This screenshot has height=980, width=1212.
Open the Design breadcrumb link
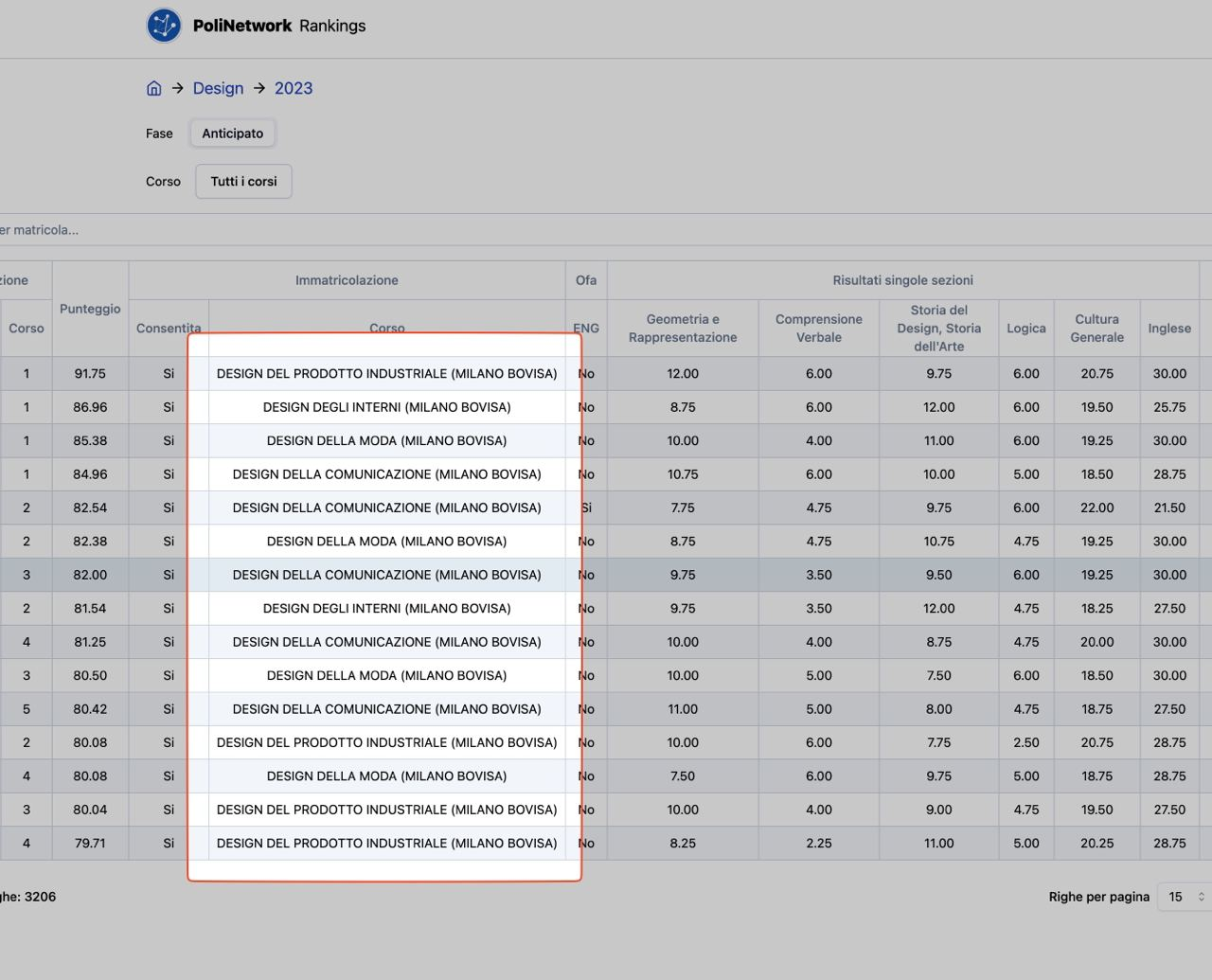tap(218, 88)
